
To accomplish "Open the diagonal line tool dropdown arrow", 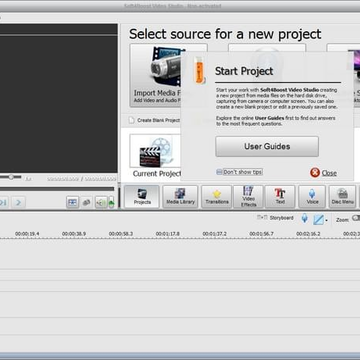I will pyautogui.click(x=326, y=220).
